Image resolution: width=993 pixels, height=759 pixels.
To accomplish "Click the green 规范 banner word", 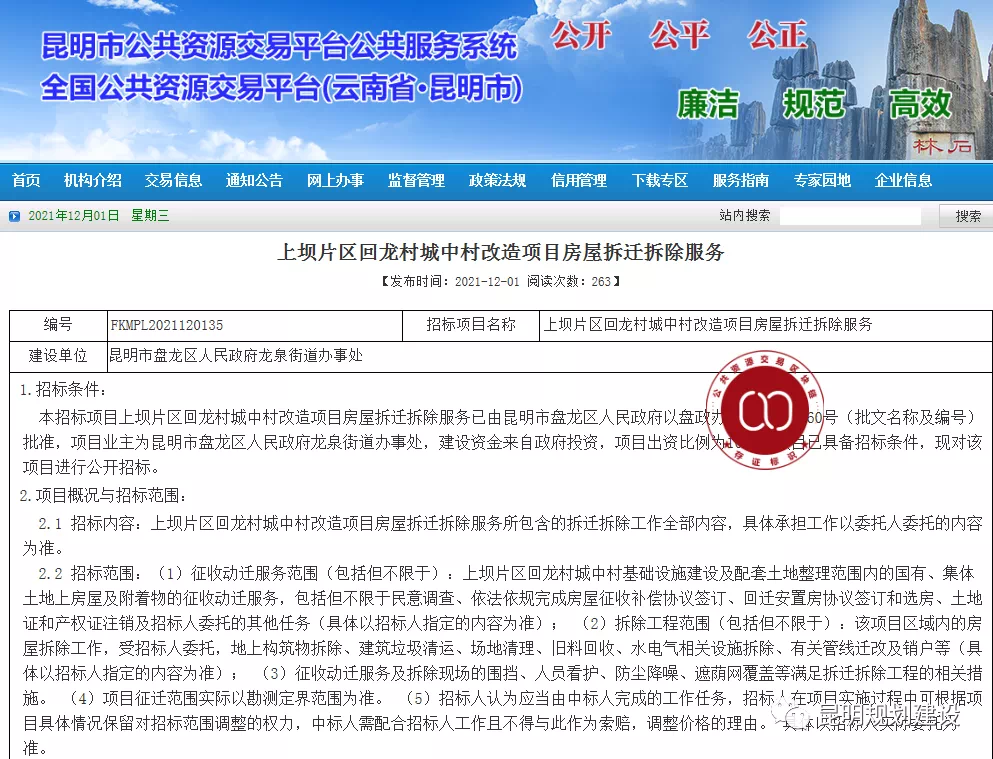I will 814,103.
